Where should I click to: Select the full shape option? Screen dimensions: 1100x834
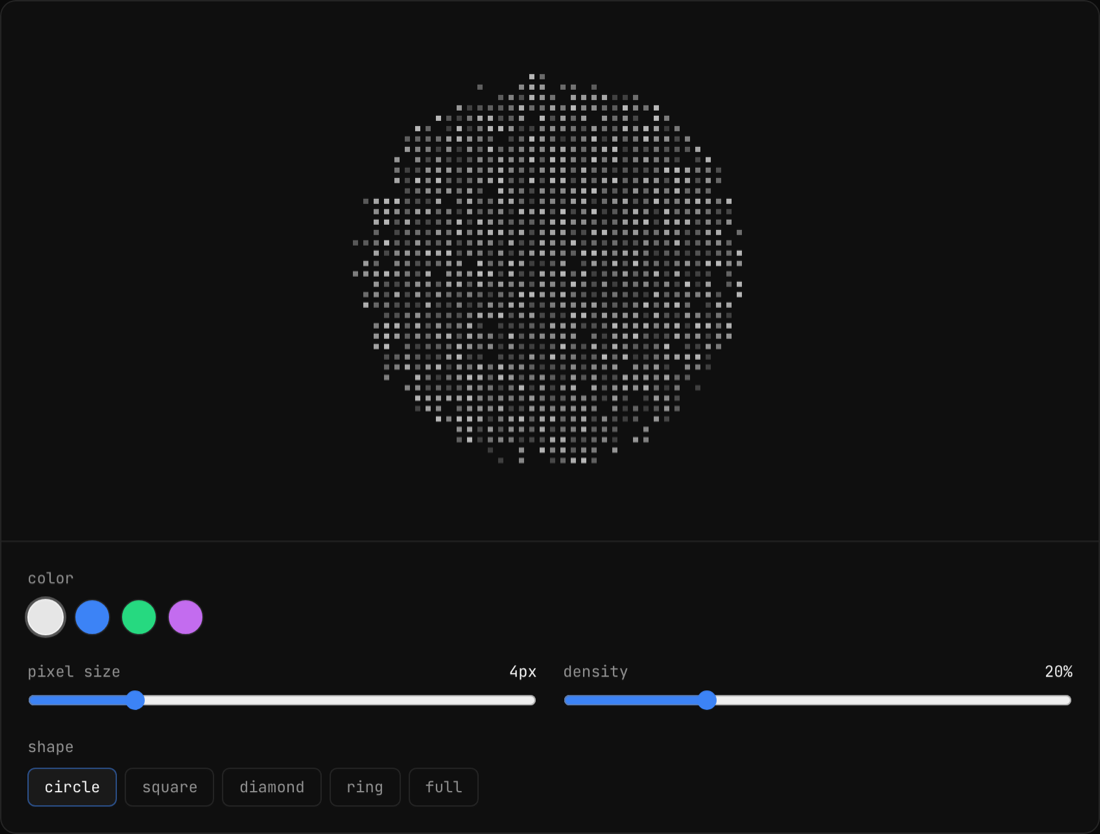tap(443, 787)
